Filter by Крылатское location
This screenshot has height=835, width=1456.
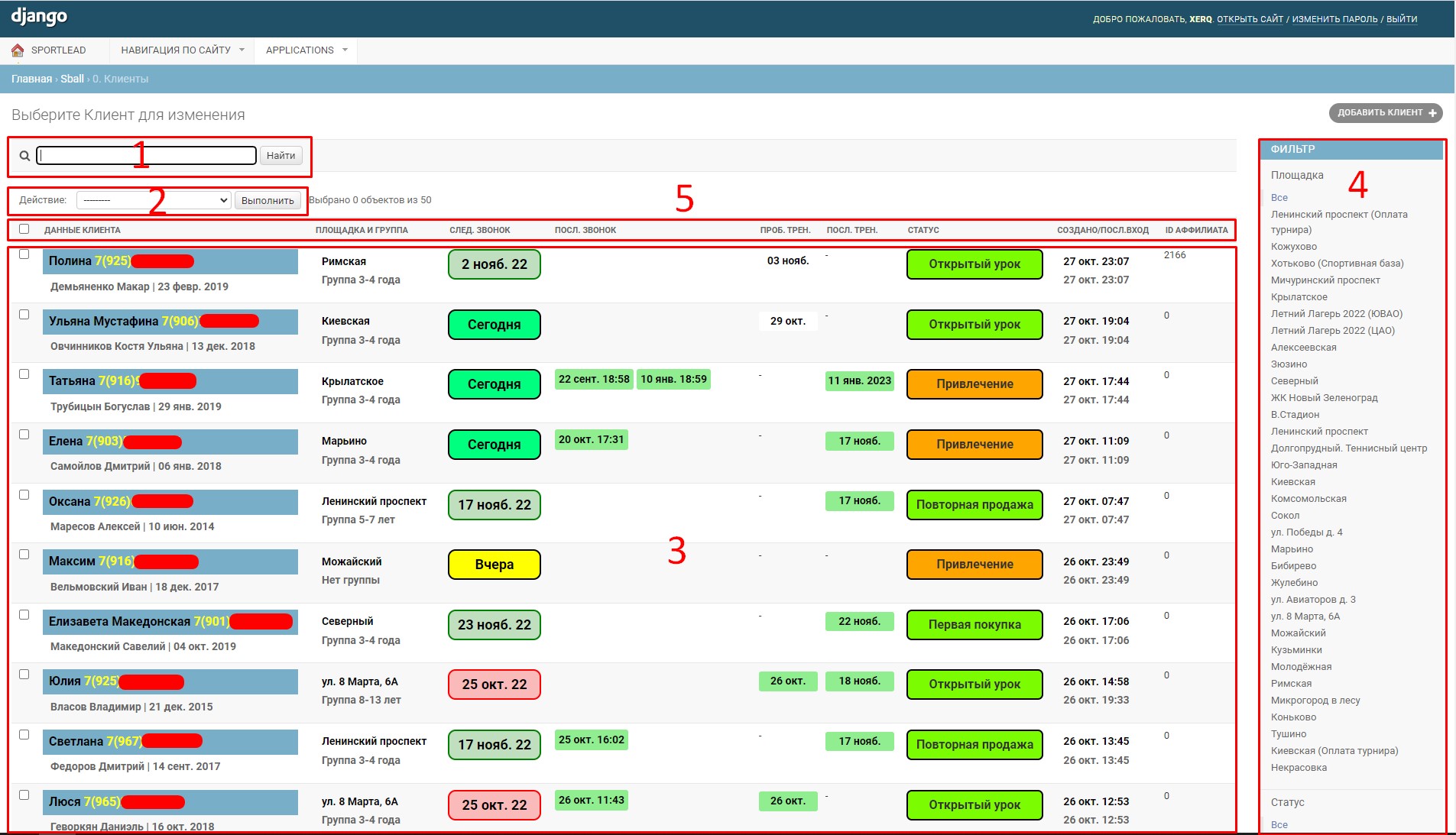coord(1299,297)
